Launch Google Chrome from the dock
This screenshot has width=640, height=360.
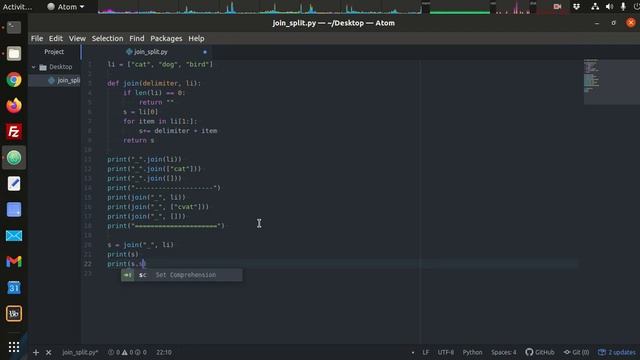14,80
